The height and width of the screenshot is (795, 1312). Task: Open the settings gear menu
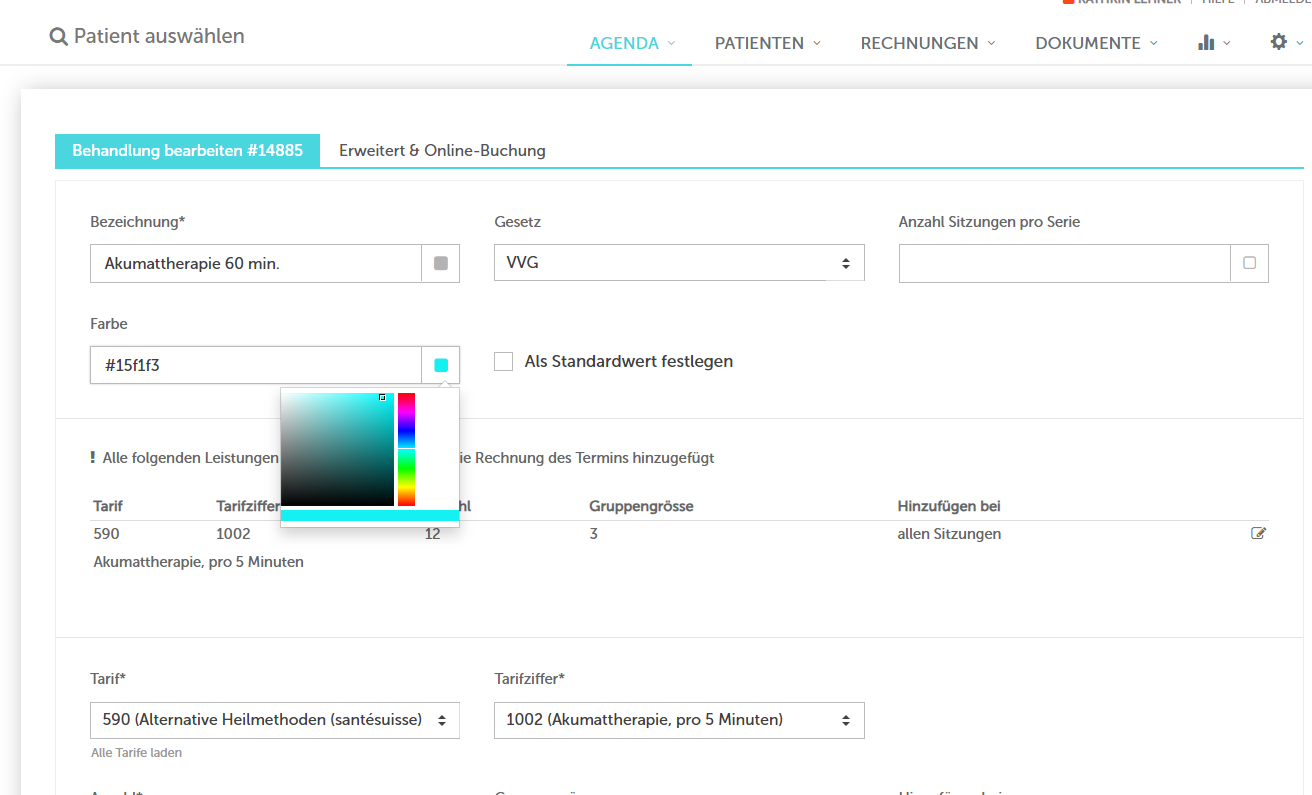click(x=1278, y=42)
